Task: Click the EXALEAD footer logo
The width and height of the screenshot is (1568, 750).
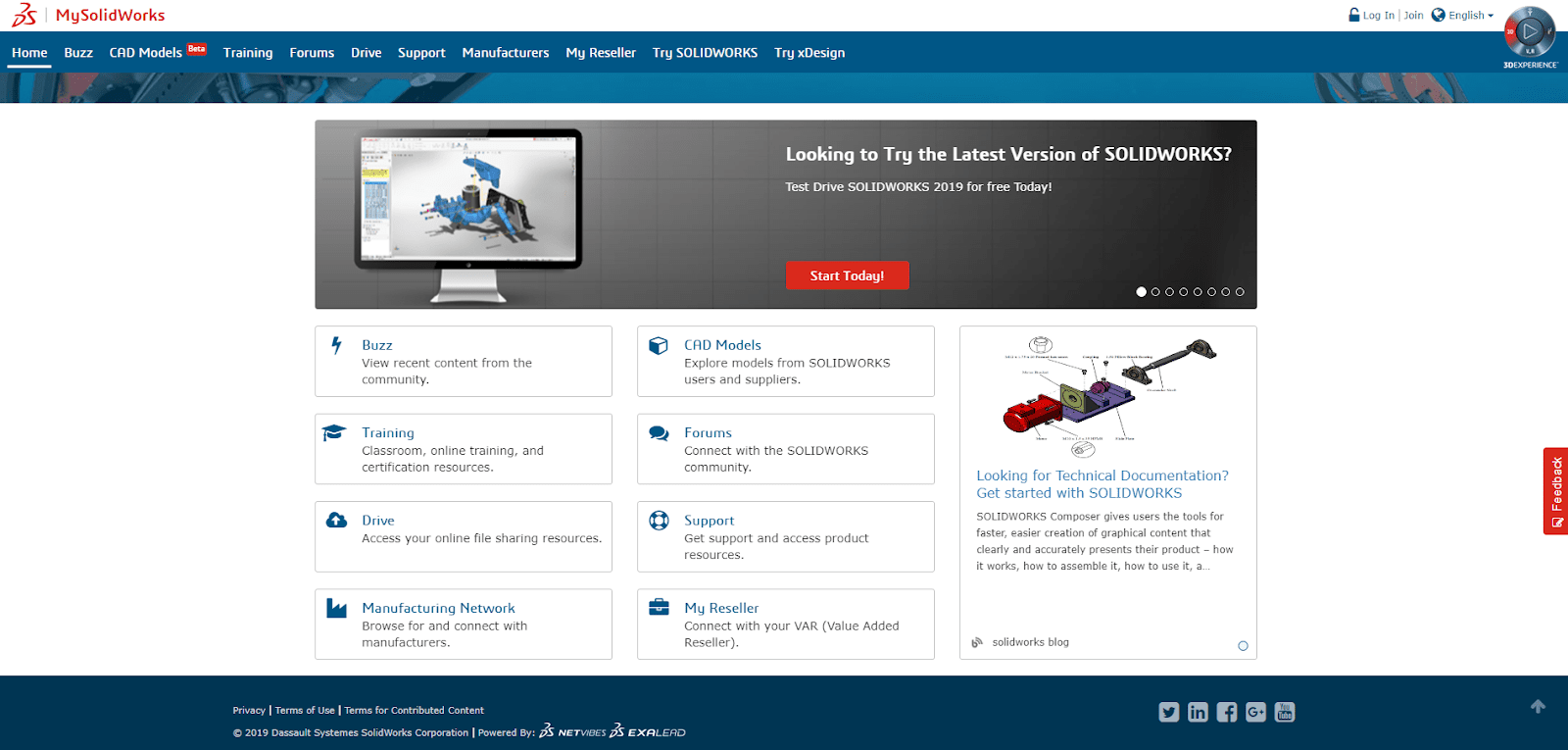Action: click(x=648, y=731)
